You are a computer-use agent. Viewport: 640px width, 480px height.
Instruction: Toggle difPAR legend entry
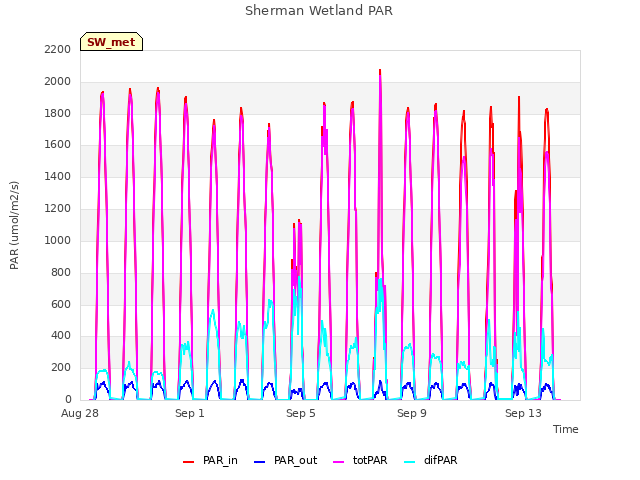tap(430, 460)
